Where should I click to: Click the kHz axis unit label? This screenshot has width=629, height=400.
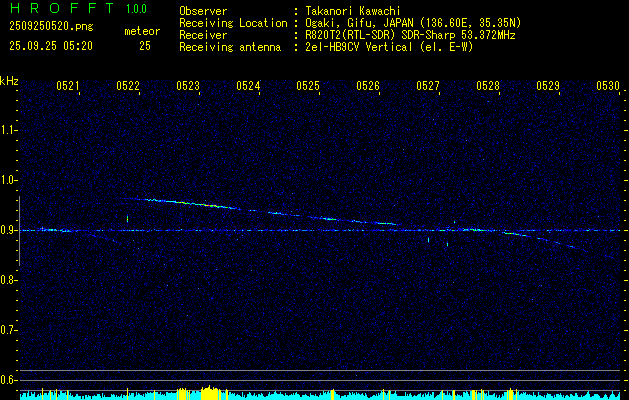point(9,81)
